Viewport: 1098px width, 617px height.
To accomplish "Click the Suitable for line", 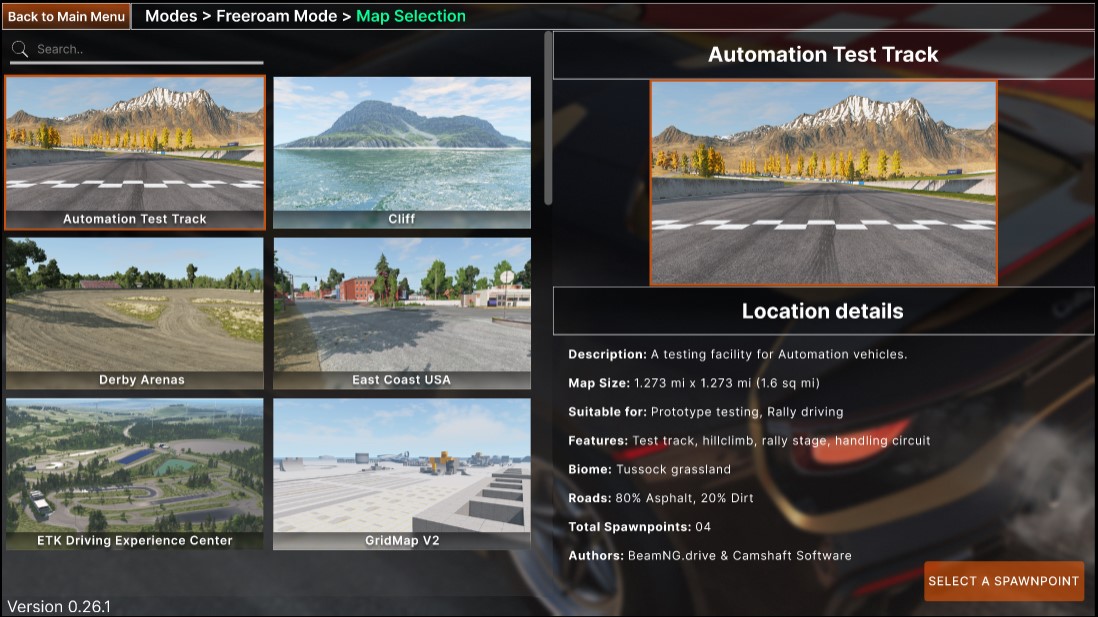I will coord(706,412).
